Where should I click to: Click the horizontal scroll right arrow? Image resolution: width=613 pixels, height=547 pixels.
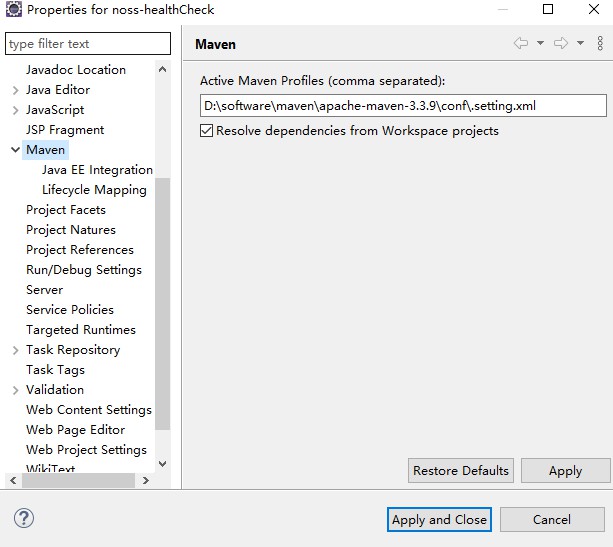coord(146,480)
